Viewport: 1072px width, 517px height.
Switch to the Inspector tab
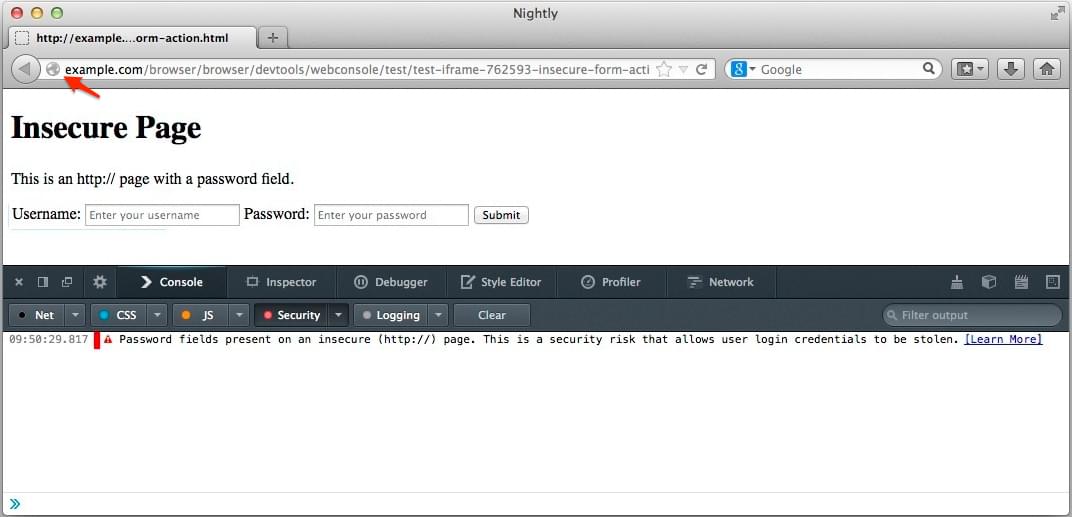281,282
